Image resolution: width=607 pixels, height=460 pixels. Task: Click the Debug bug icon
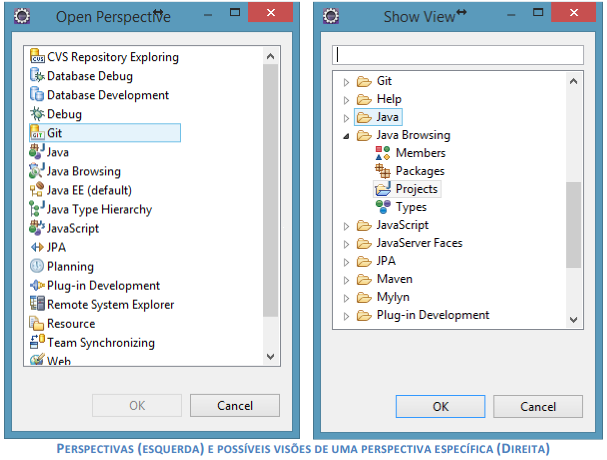tap(37, 113)
